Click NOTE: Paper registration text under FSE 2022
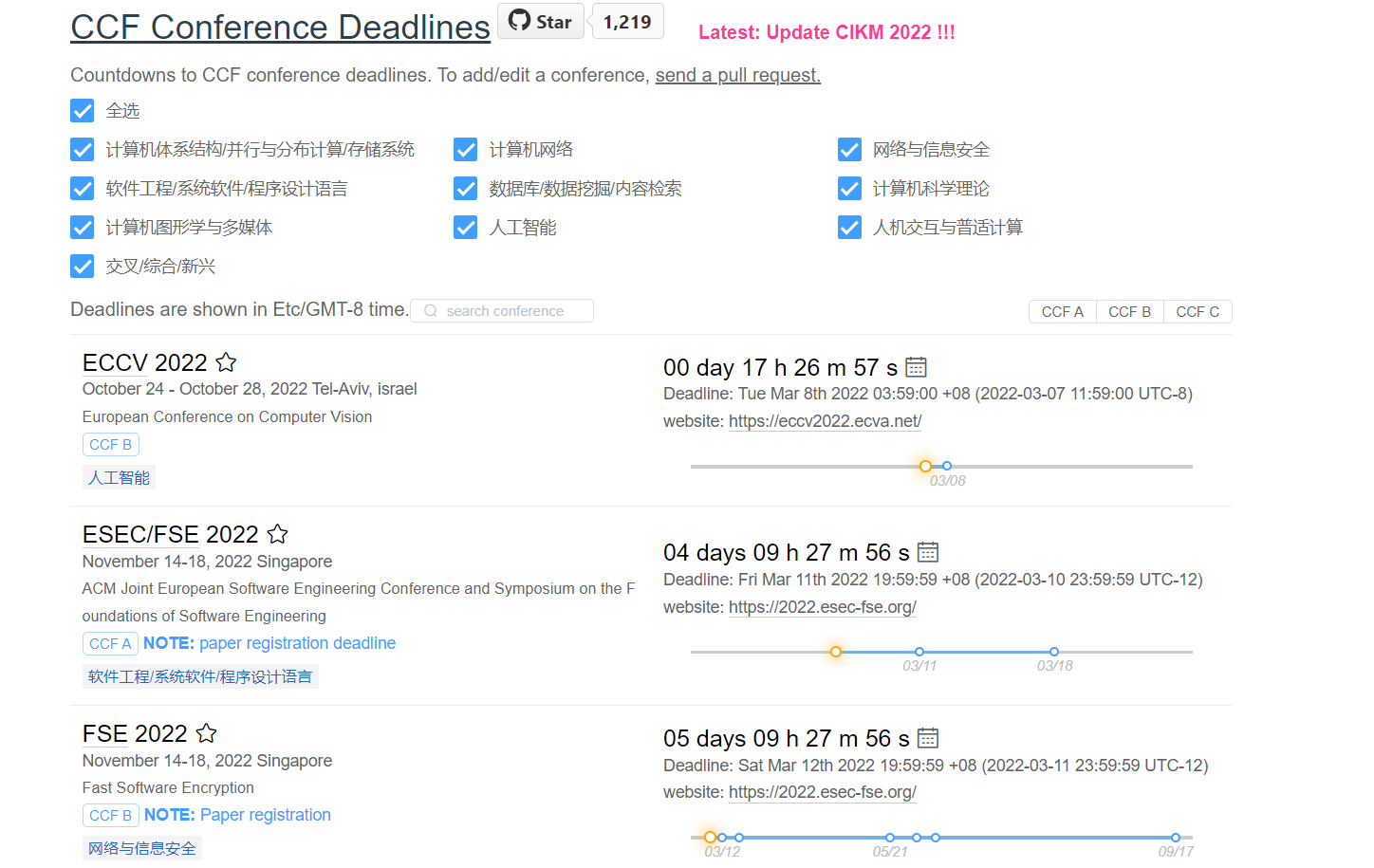This screenshot has width=1374, height=868. coord(237,815)
